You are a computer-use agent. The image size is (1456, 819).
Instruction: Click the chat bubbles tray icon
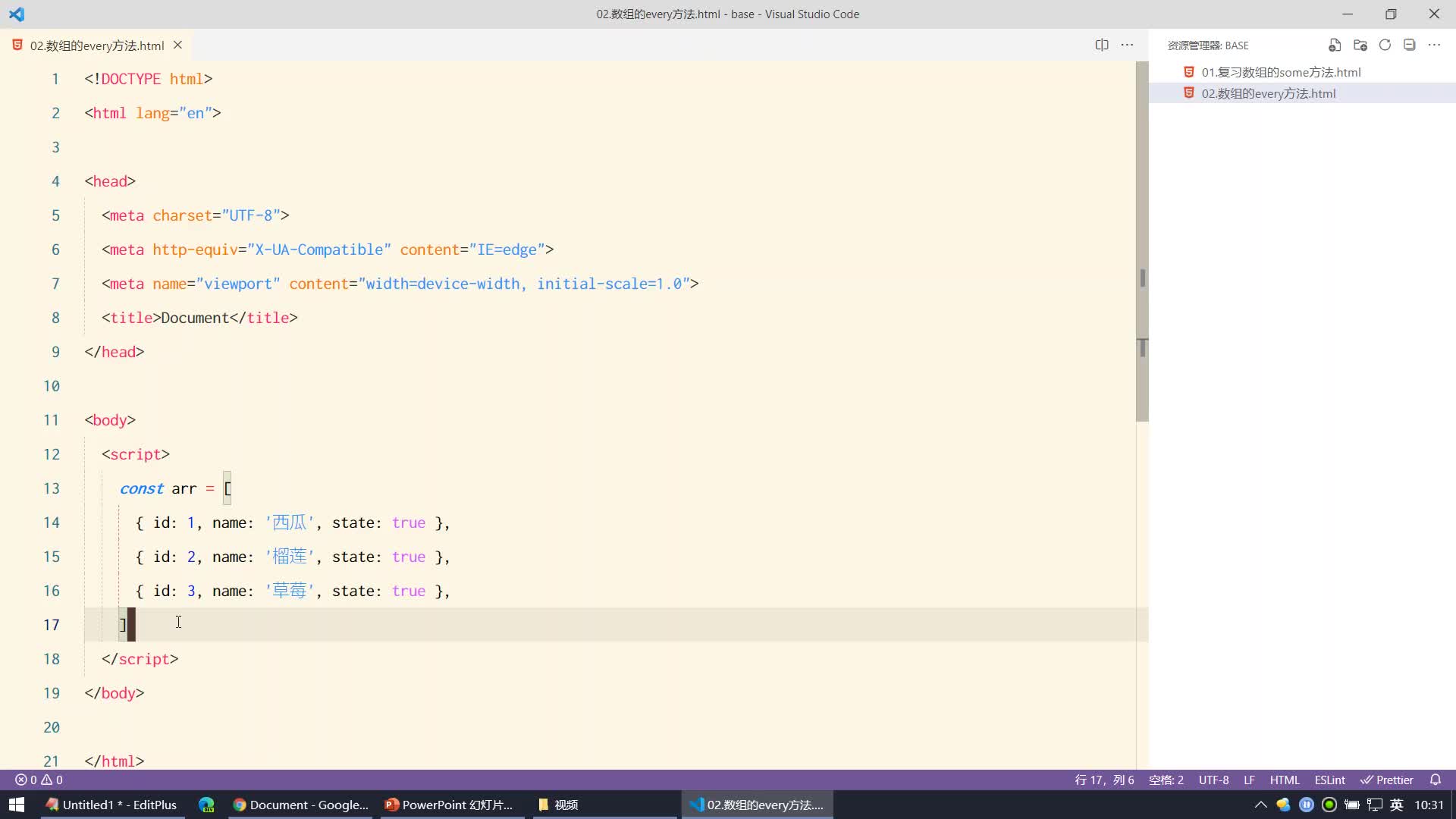coord(1283,805)
